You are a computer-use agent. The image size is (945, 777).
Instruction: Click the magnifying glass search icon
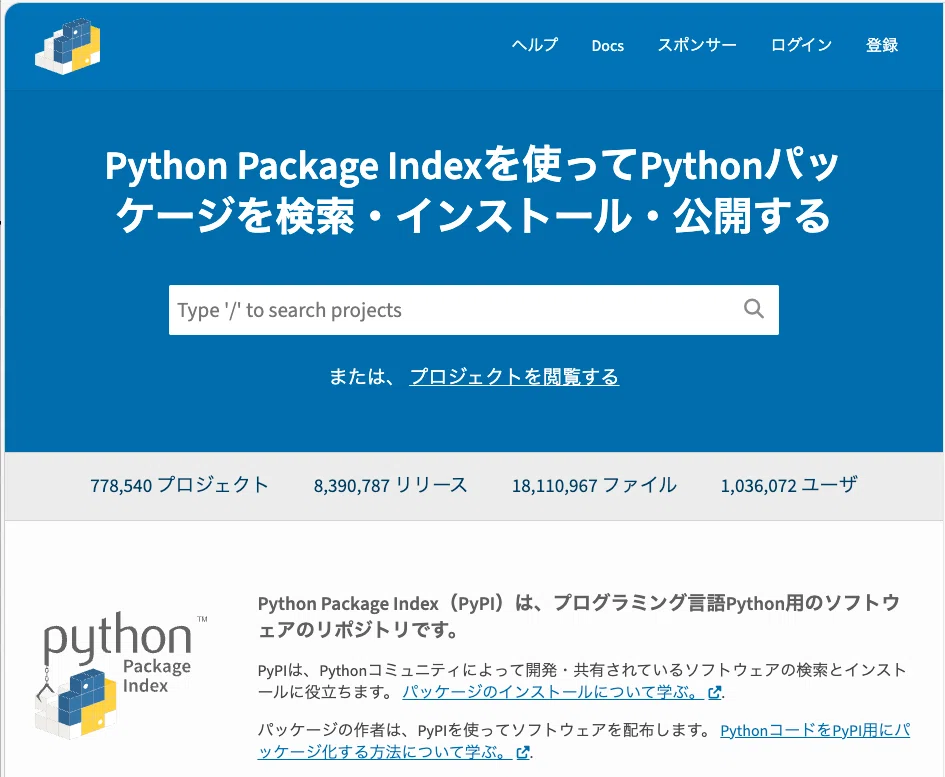point(753,309)
